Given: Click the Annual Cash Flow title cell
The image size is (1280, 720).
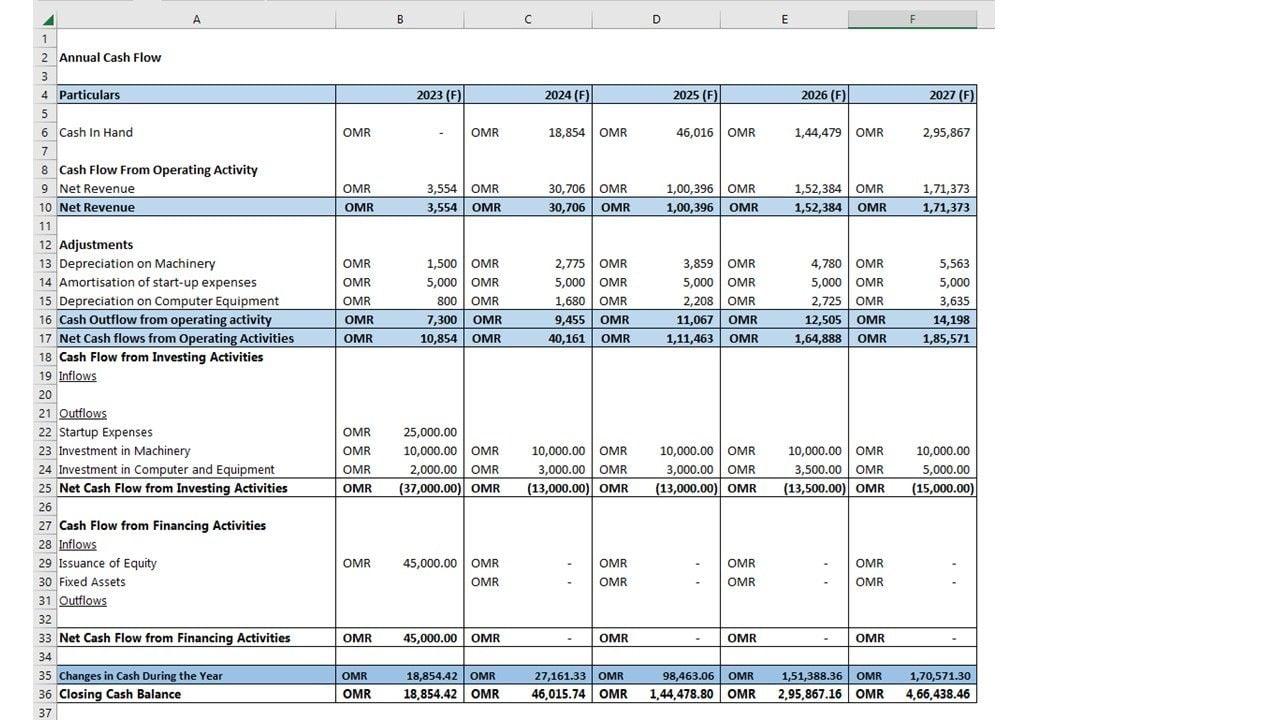Looking at the screenshot, I should coord(110,57).
